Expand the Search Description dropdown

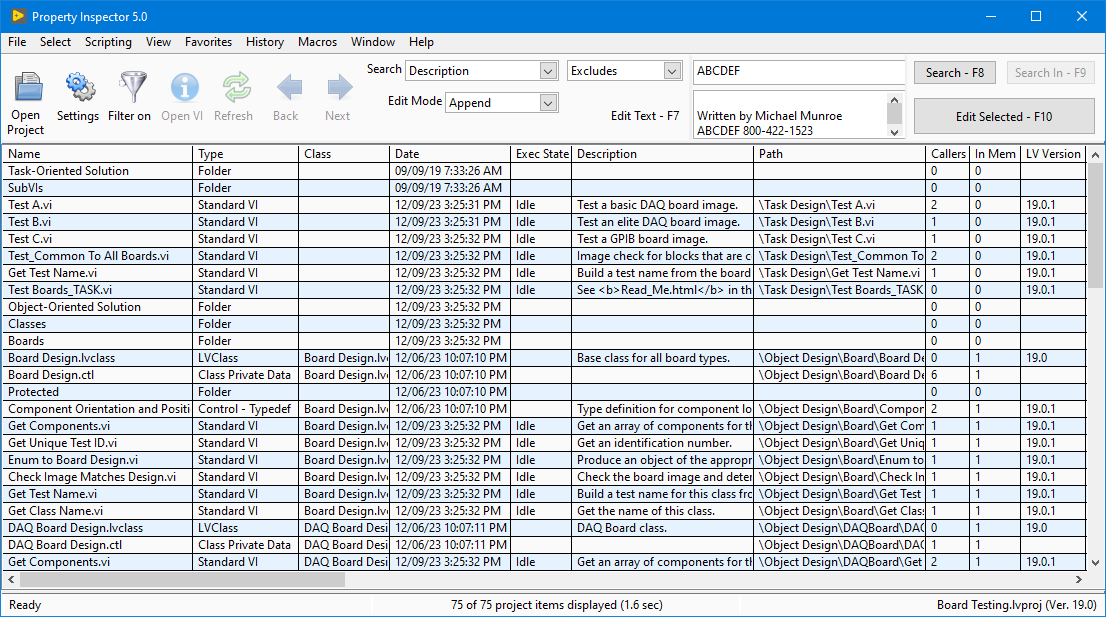(548, 71)
